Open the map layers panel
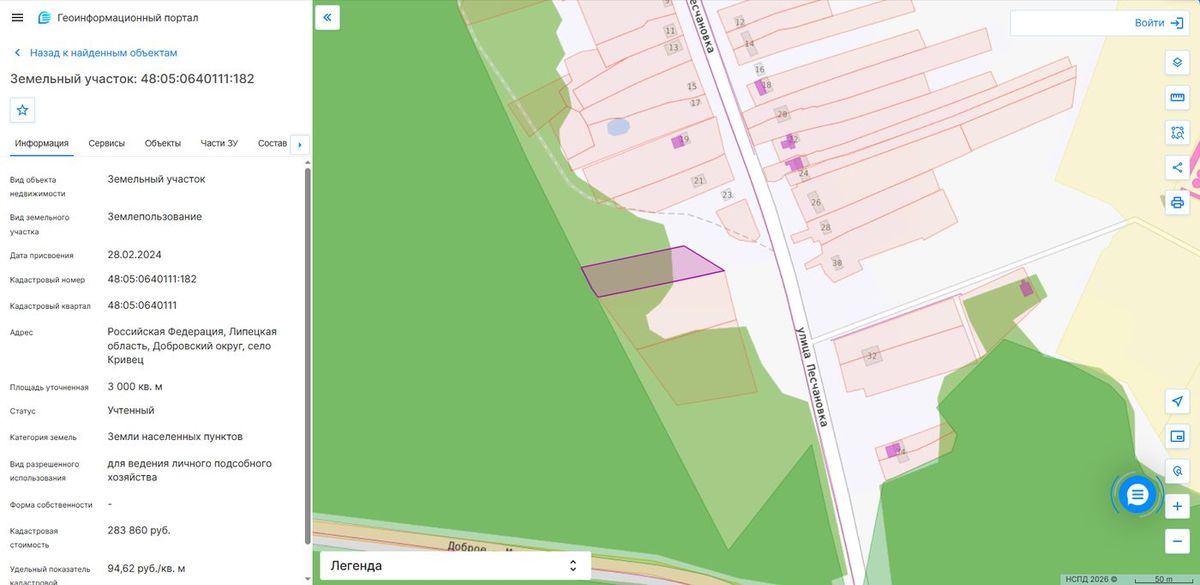Viewport: 1200px width, 585px height. (1177, 63)
